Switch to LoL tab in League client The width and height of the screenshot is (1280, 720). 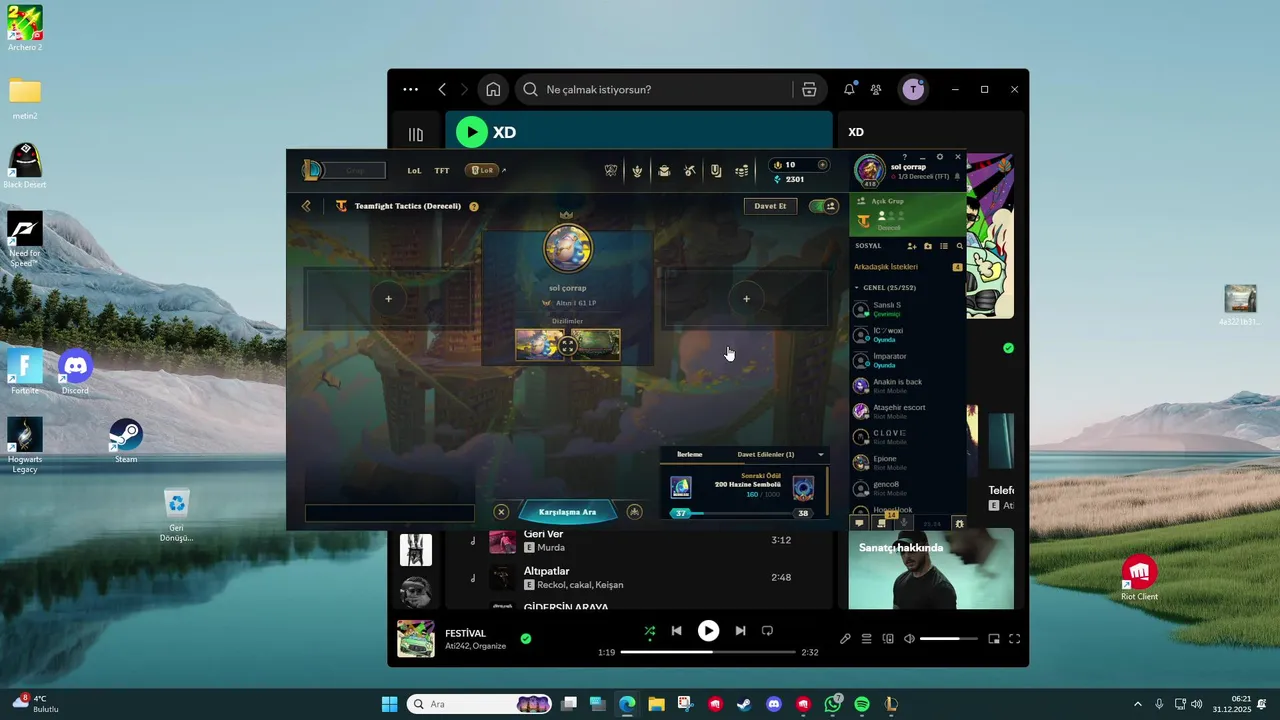(414, 171)
